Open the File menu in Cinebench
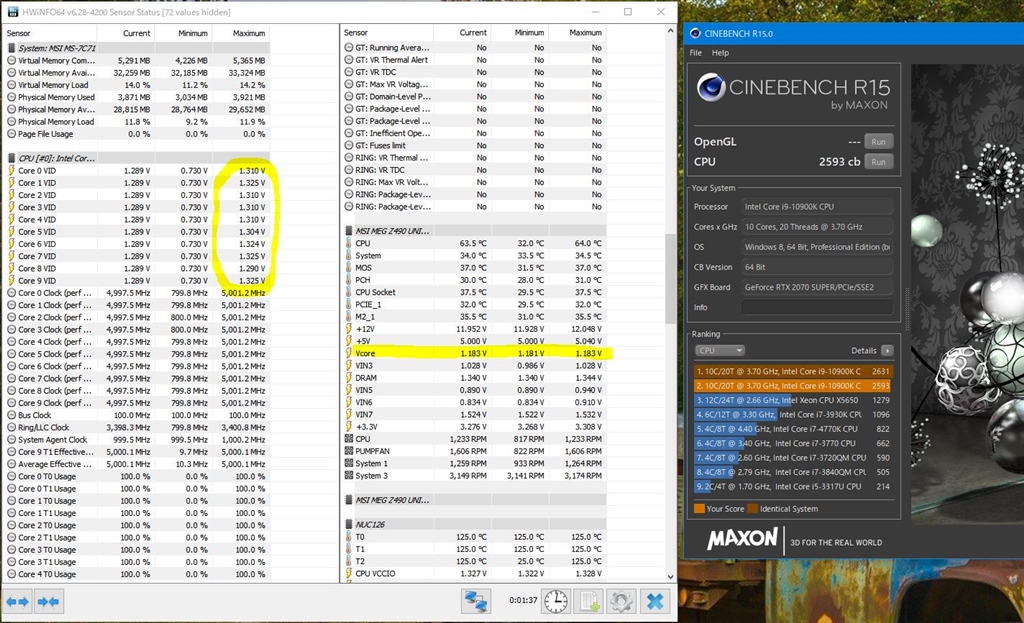The height and width of the screenshot is (623, 1024). [x=696, y=53]
